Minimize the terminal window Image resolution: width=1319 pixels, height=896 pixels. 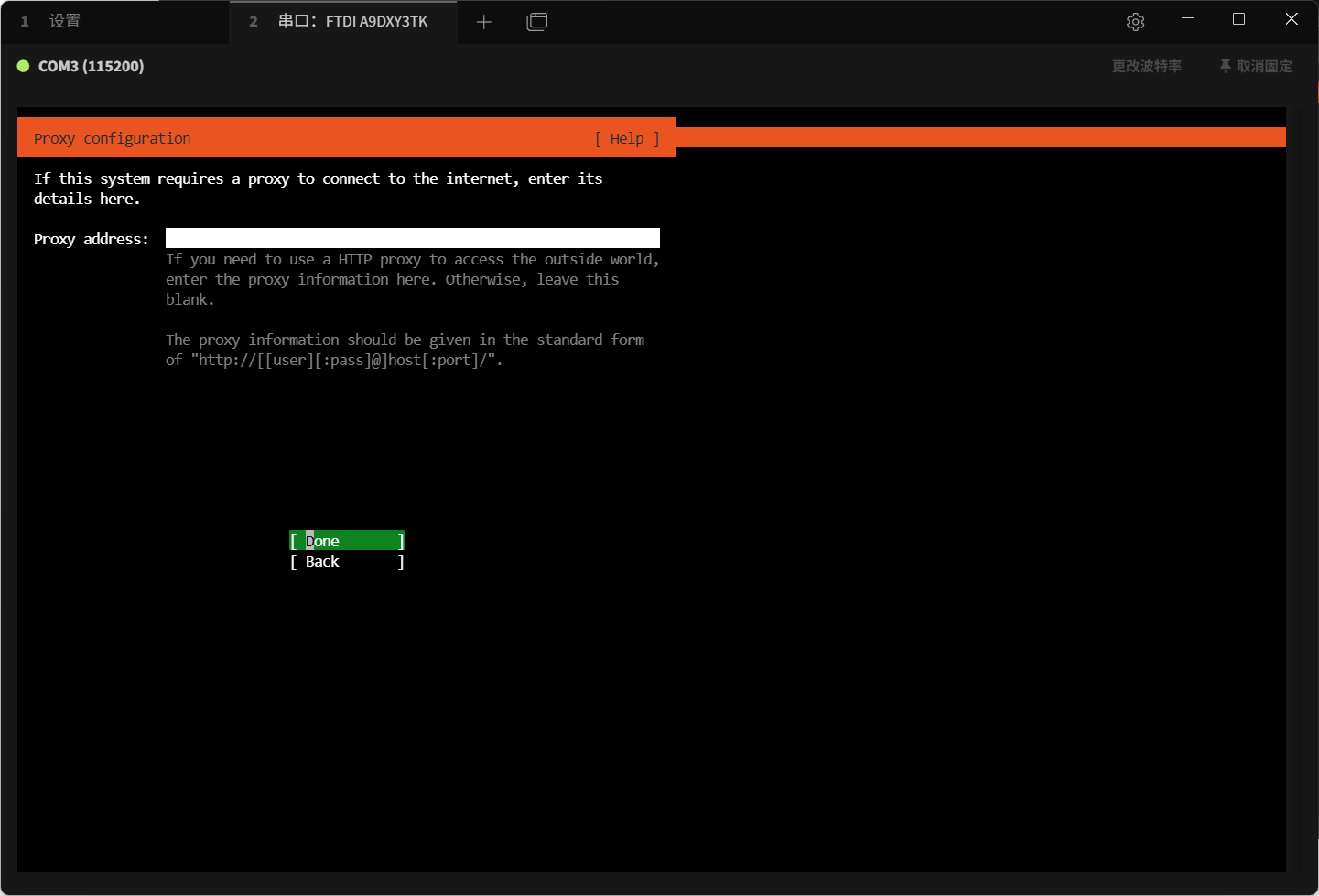pos(1187,19)
